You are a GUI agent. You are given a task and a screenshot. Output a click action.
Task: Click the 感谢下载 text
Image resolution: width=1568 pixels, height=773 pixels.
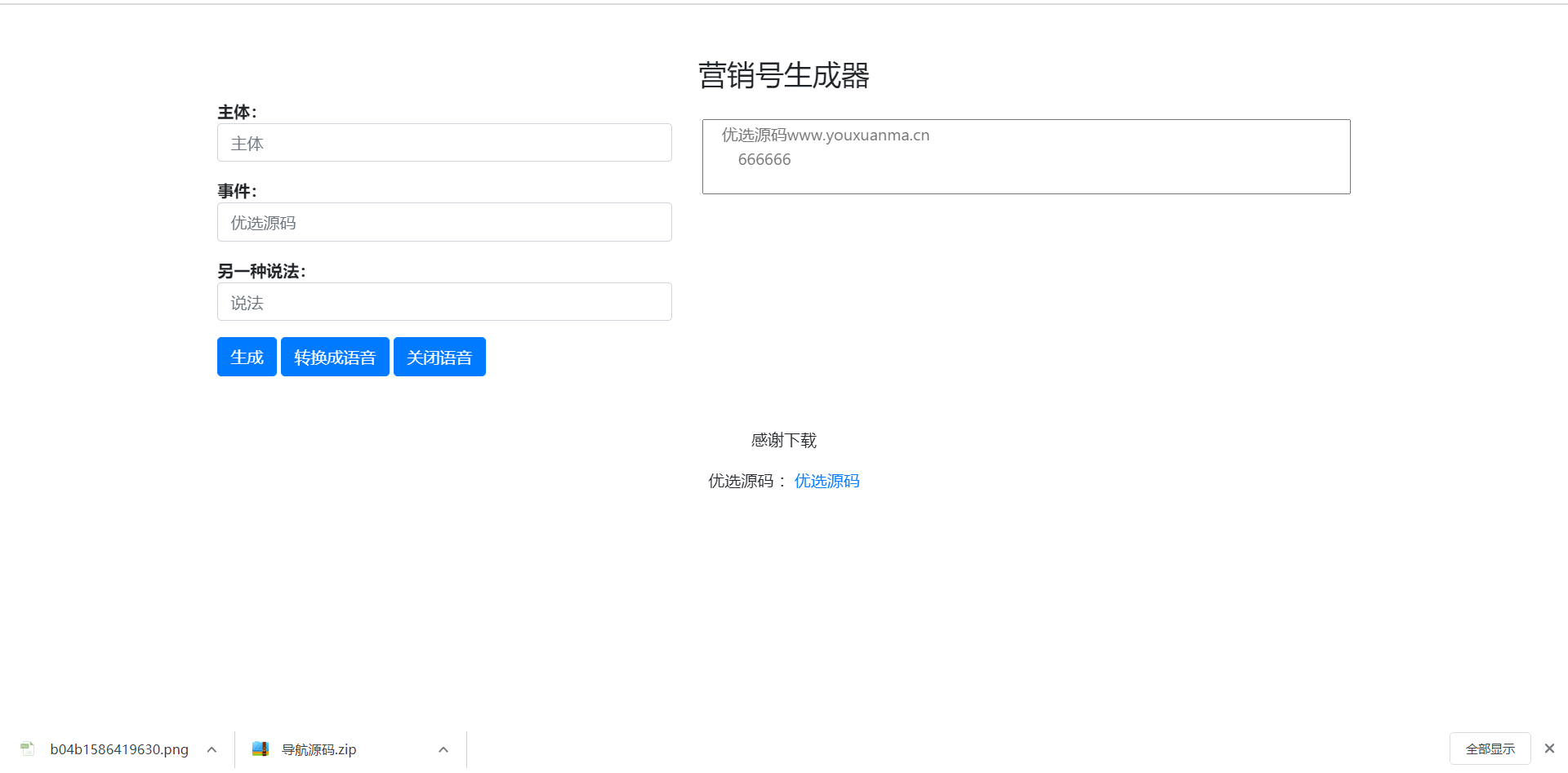(784, 440)
